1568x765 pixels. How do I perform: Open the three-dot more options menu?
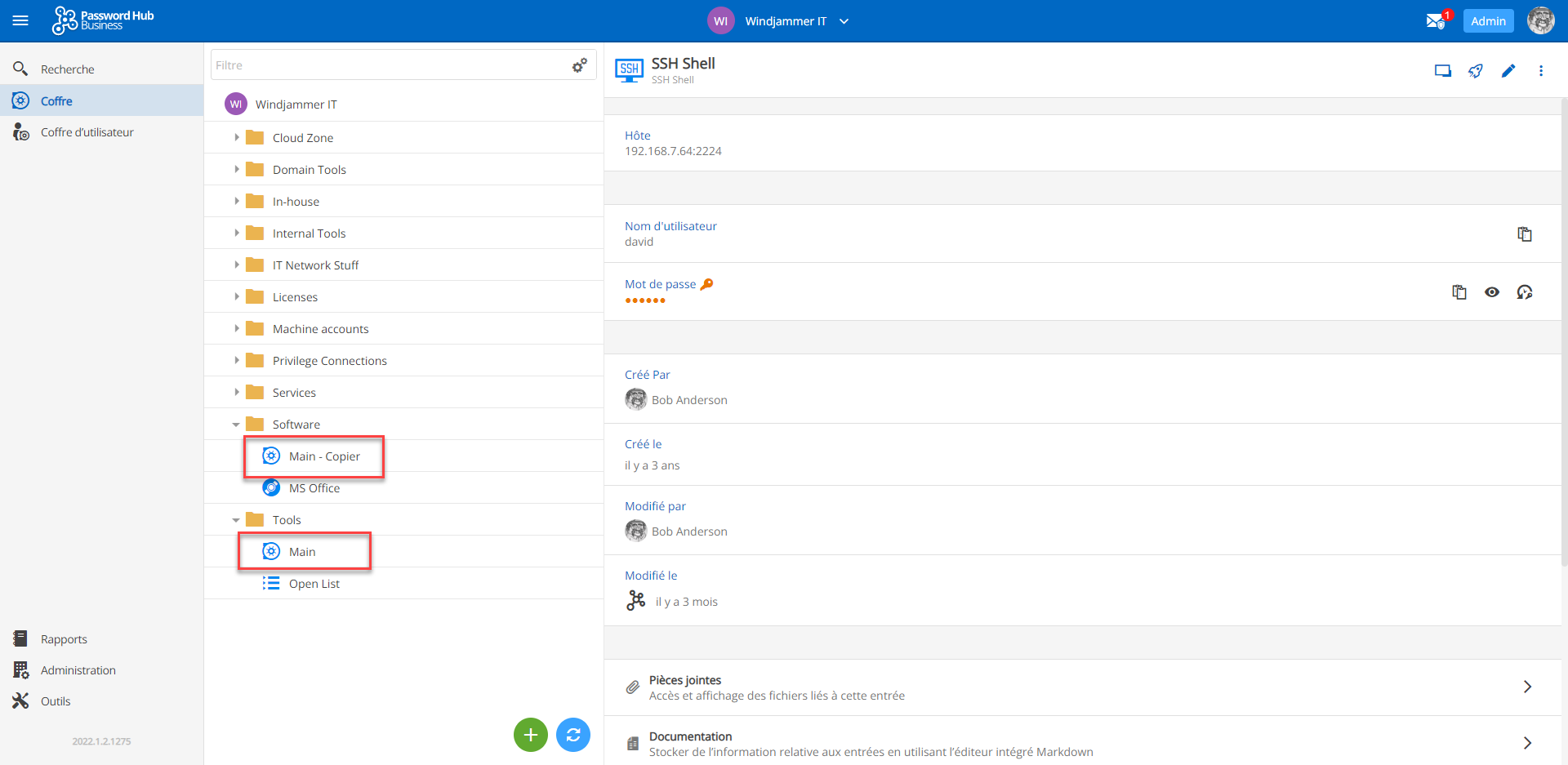(1540, 71)
